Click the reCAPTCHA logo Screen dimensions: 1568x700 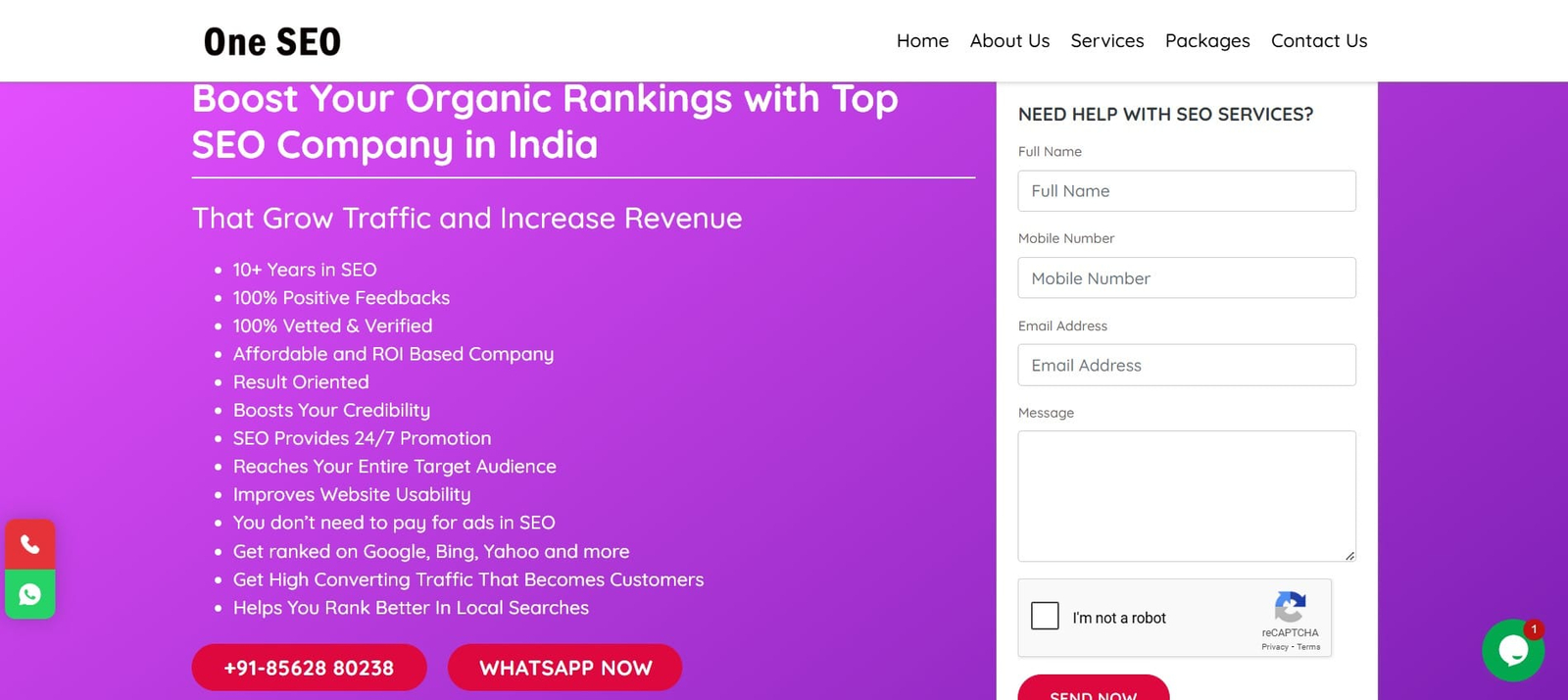pyautogui.click(x=1290, y=607)
